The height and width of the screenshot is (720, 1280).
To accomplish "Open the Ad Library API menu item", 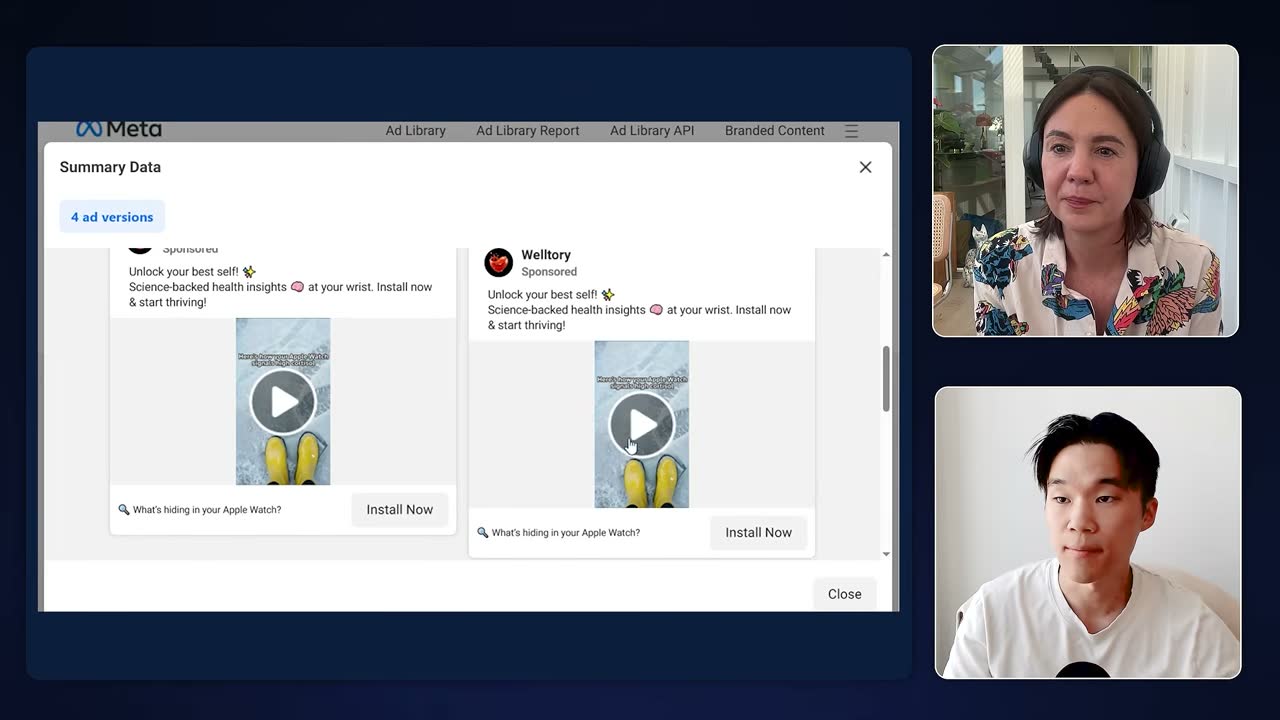I will (x=652, y=131).
